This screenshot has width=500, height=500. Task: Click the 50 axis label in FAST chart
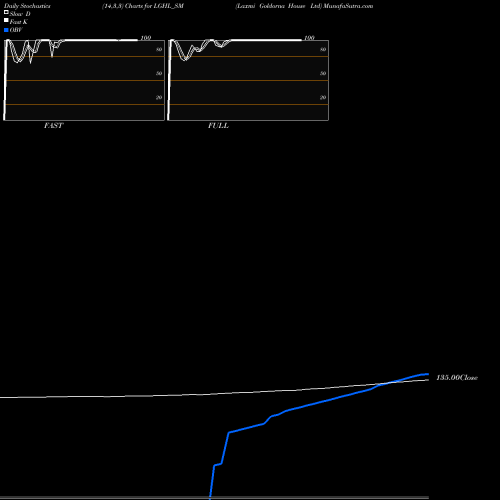(x=159, y=73)
